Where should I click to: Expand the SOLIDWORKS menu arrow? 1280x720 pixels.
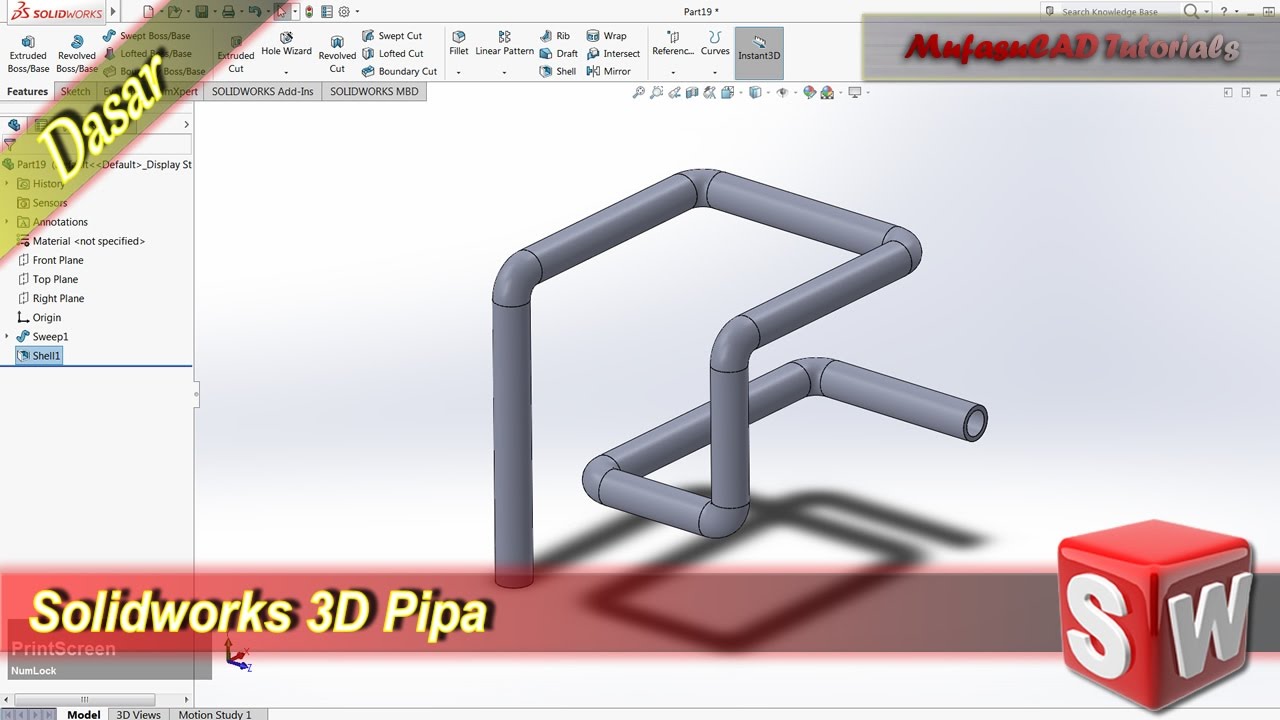pos(112,13)
